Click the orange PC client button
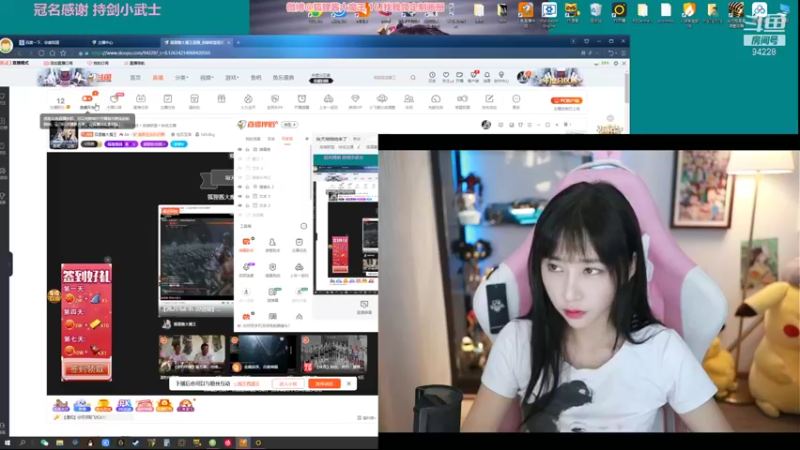The image size is (800, 450). [566, 101]
